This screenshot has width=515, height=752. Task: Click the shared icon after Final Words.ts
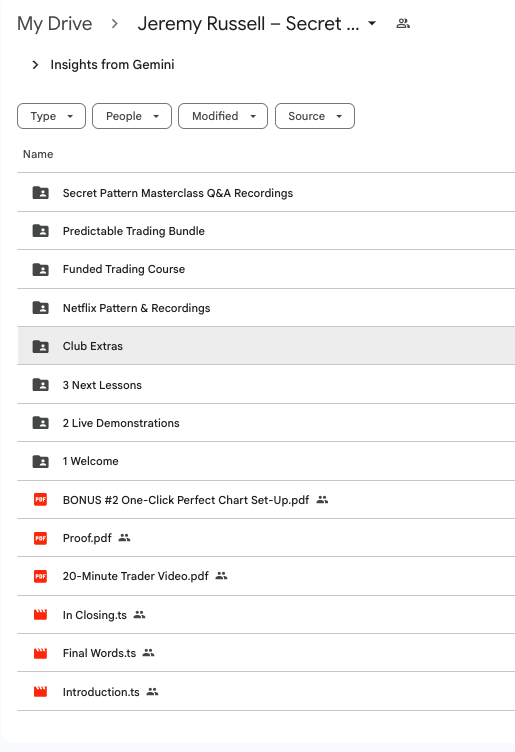[x=149, y=653]
